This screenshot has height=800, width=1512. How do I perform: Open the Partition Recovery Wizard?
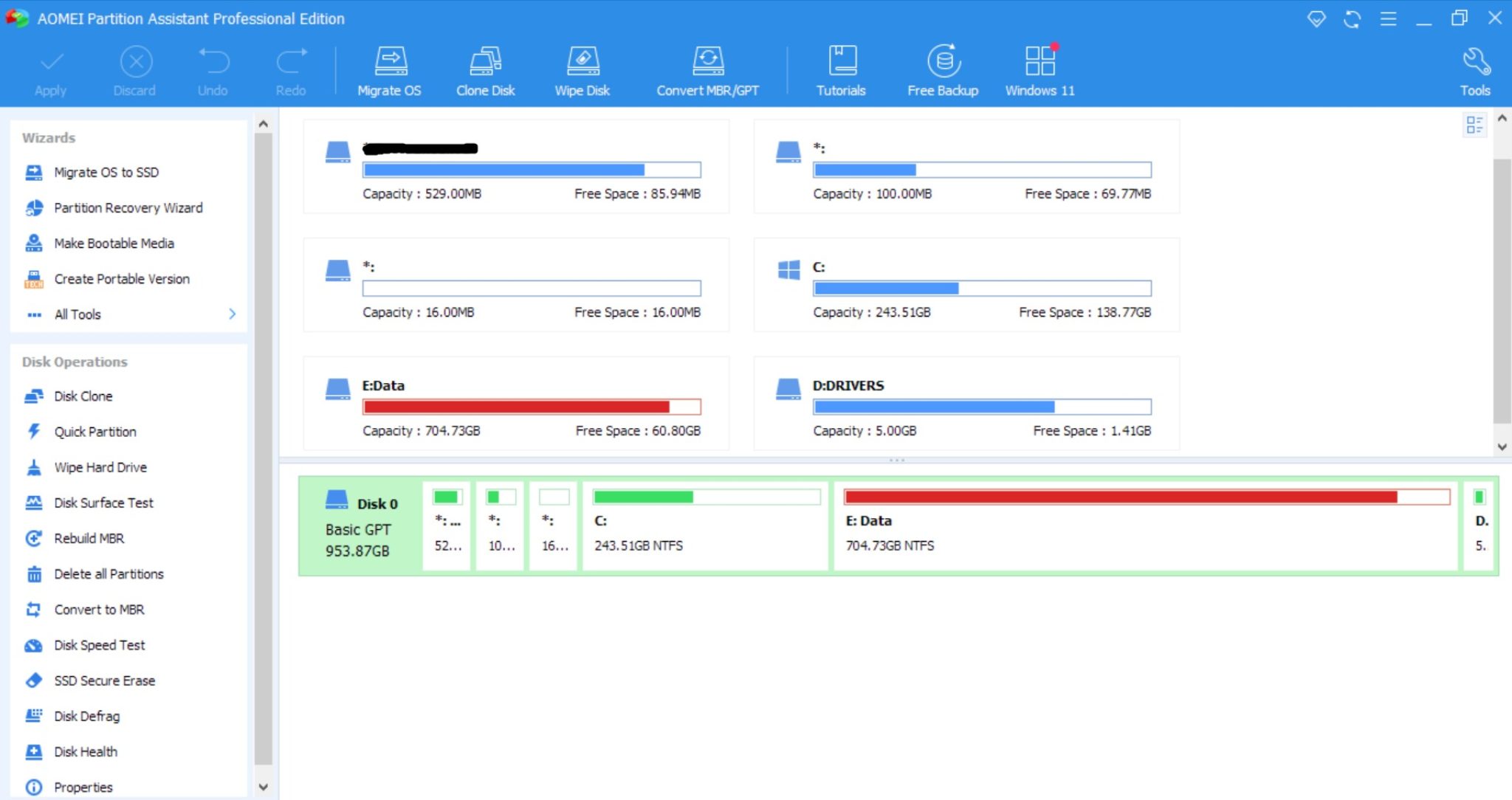tap(128, 207)
